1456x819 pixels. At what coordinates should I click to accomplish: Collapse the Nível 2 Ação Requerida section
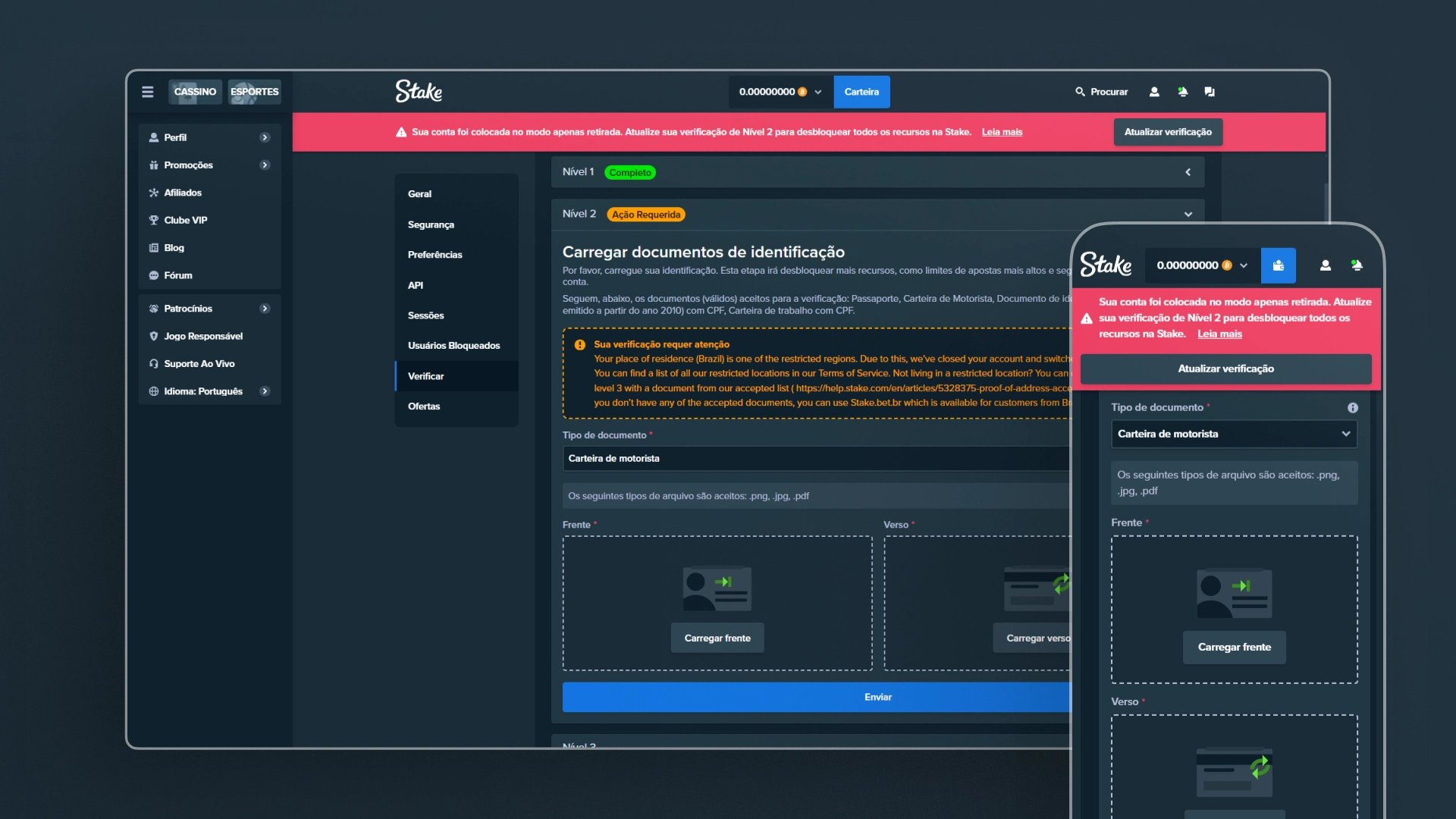[877, 215]
